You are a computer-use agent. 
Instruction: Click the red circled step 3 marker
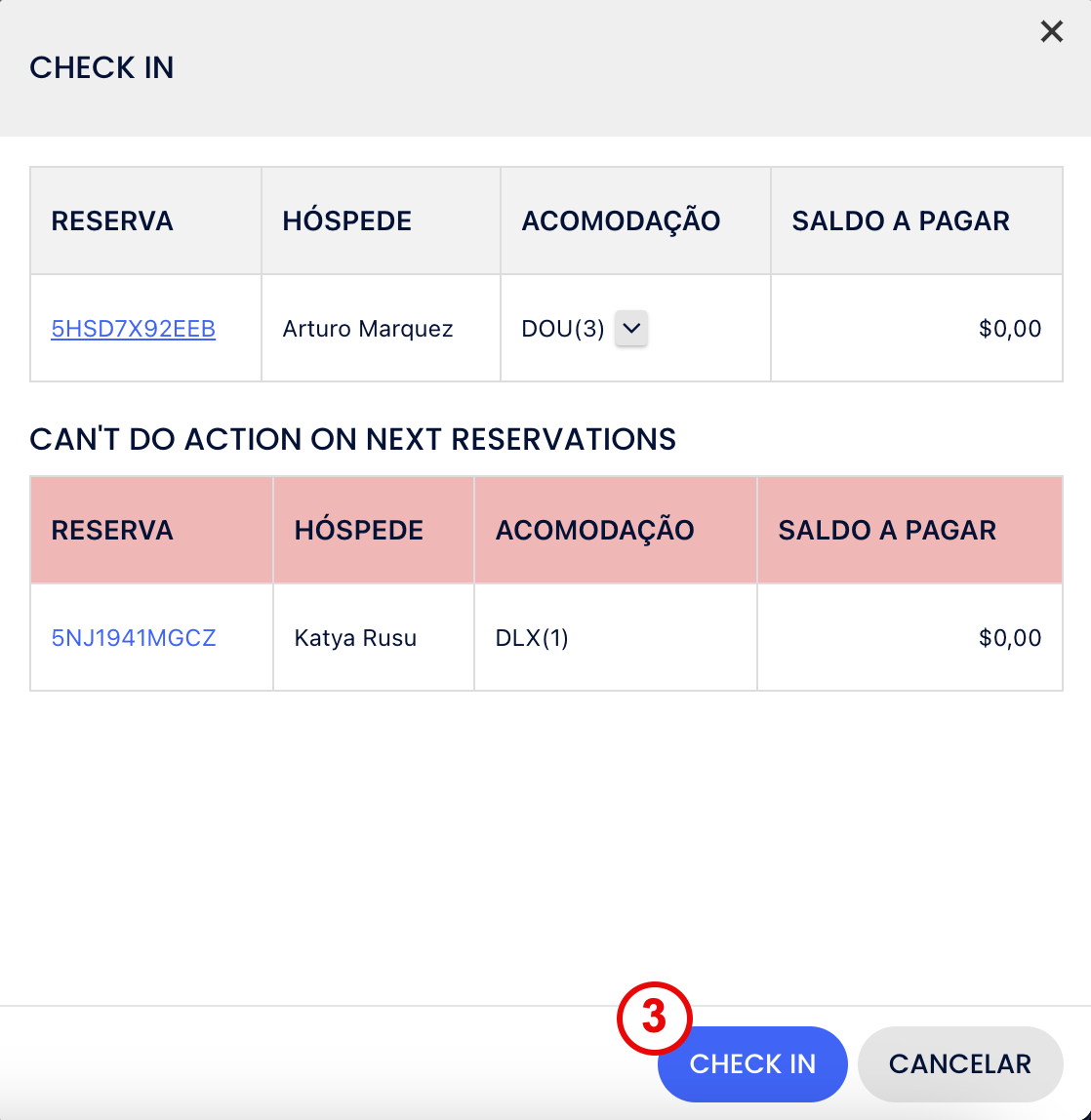654,1018
